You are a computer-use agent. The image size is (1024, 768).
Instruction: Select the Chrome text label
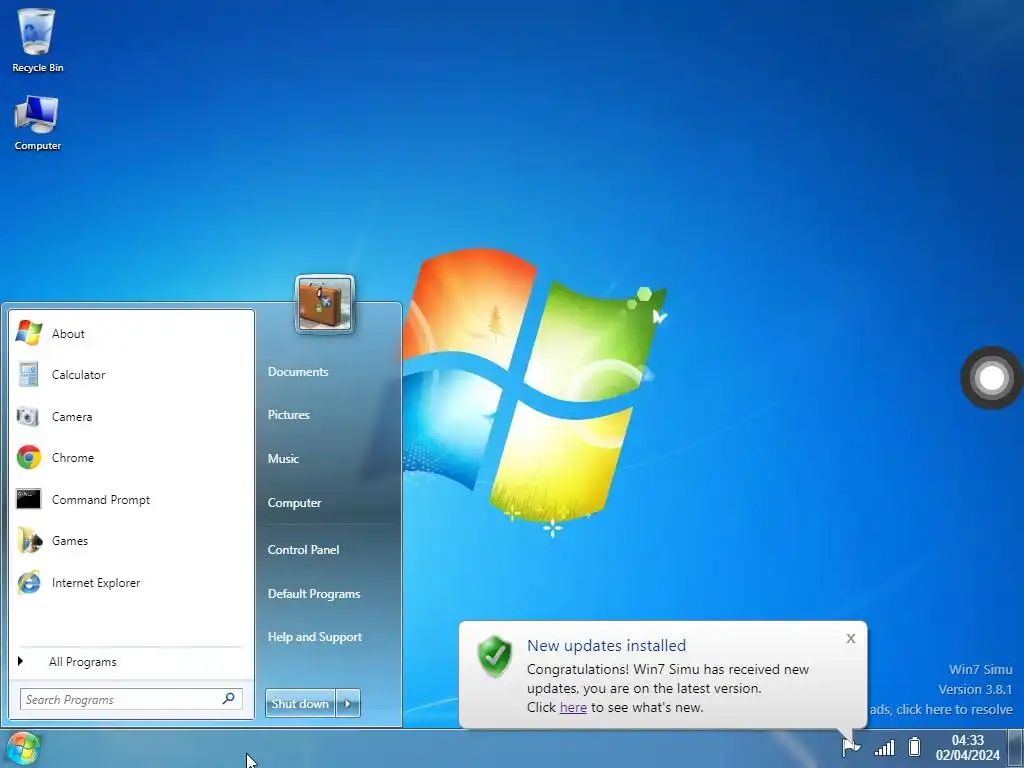pos(72,458)
